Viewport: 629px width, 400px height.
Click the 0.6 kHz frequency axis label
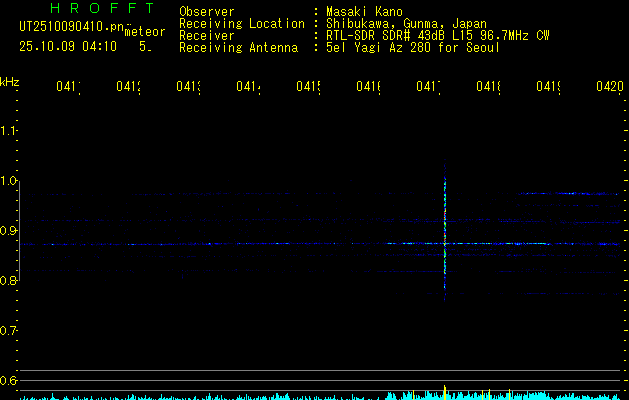point(9,381)
